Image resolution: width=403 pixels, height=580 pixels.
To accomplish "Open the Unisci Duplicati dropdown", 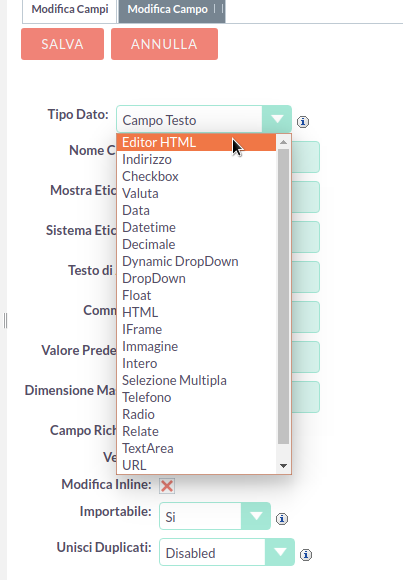I will coord(227,552).
